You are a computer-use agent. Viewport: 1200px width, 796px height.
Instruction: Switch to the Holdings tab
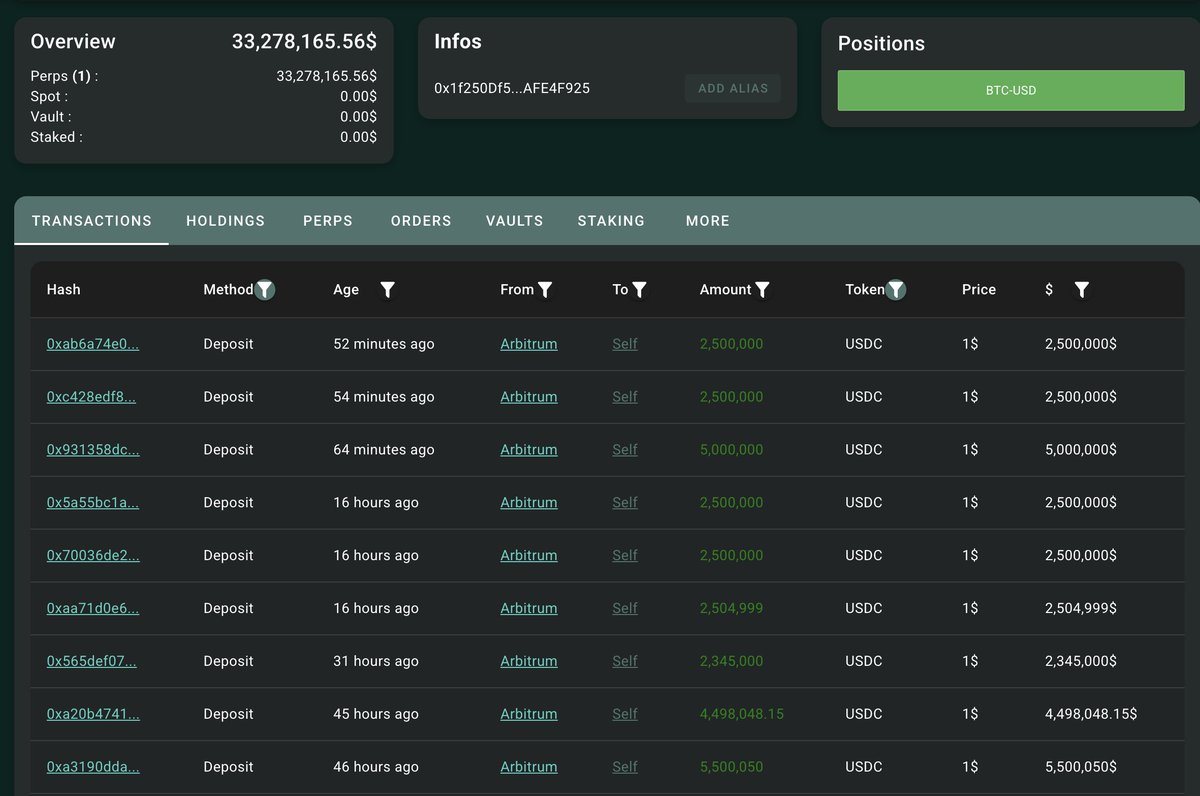(x=226, y=221)
